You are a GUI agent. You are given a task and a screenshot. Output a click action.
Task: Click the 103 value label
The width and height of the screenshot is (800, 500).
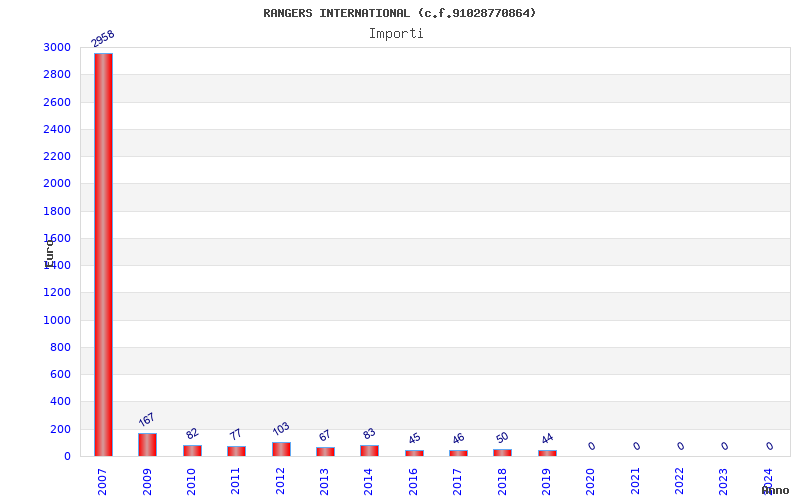pos(281,428)
